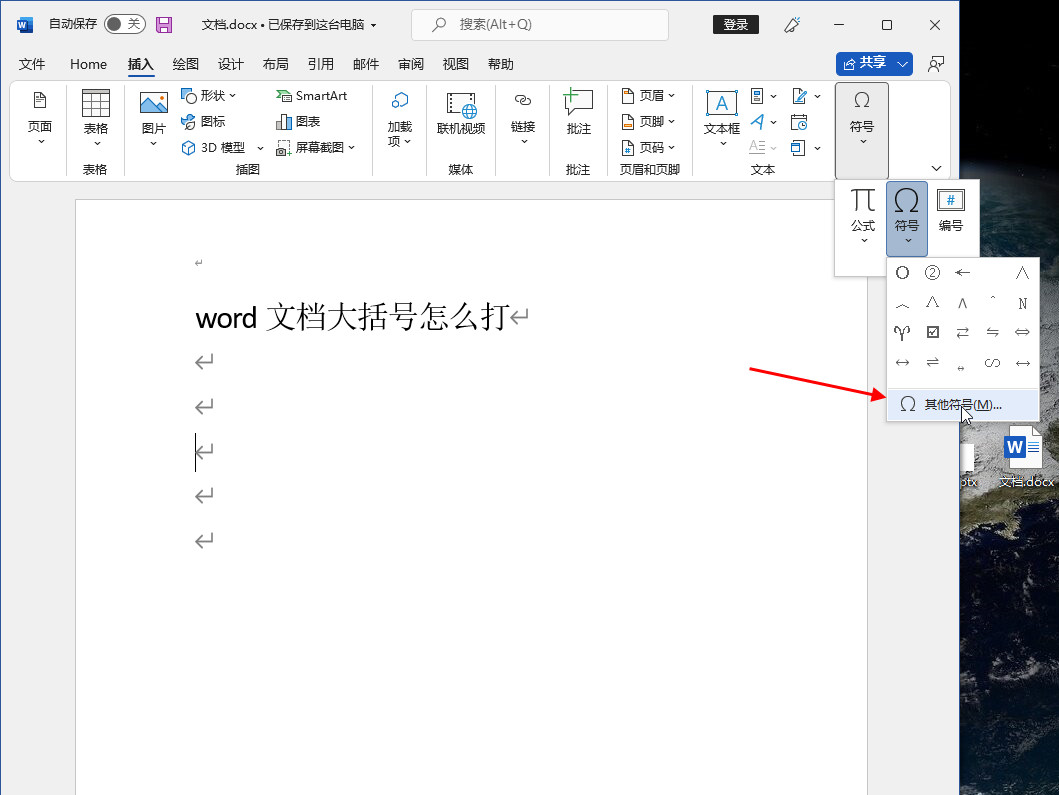Viewport: 1059px width, 795px height.
Task: Click the search box 搜索(Alt+Q)
Action: tap(540, 25)
